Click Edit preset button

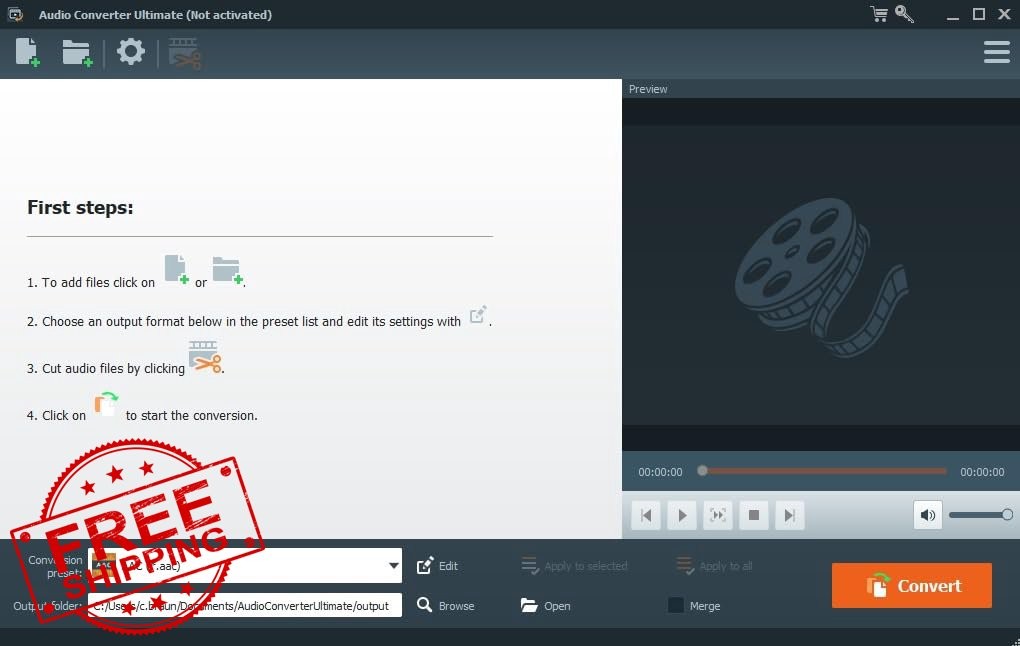tap(437, 566)
